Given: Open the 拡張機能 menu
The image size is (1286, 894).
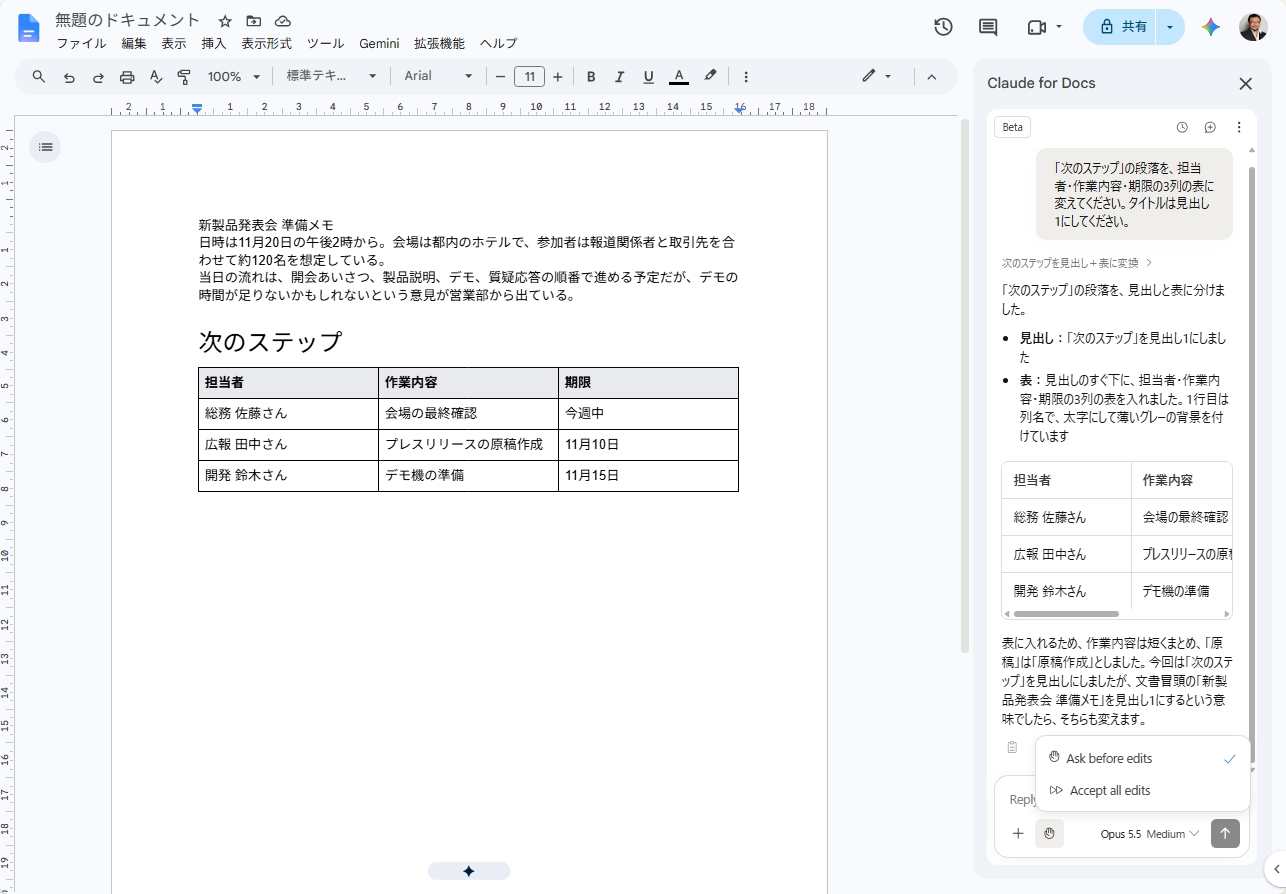Looking at the screenshot, I should click(x=439, y=44).
